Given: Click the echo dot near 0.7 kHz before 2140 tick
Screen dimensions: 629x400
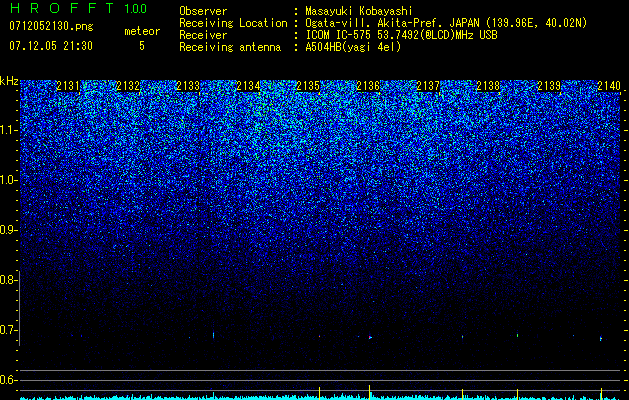Looking at the screenshot, I should (x=601, y=338).
